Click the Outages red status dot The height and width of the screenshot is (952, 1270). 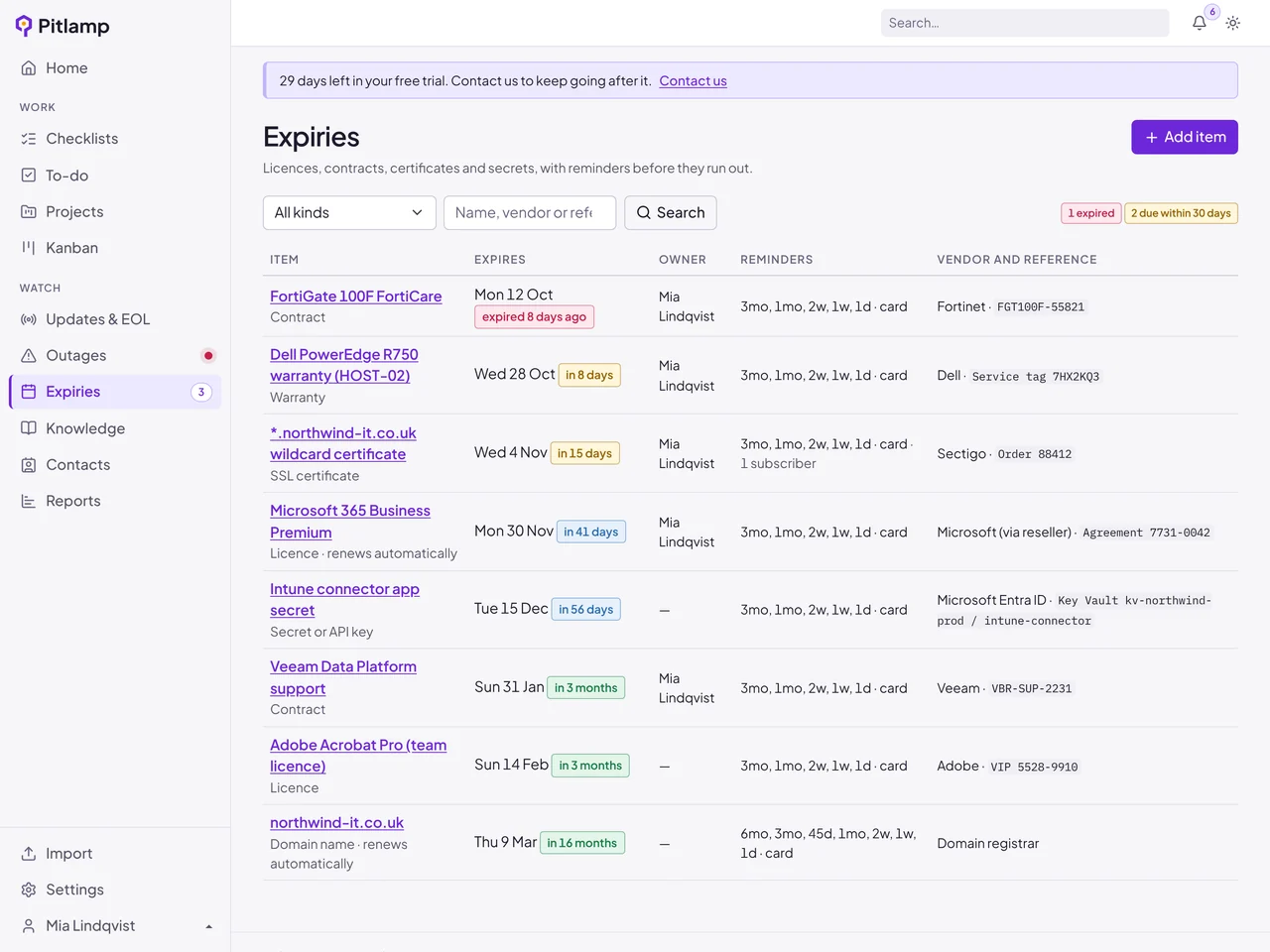pyautogui.click(x=208, y=355)
